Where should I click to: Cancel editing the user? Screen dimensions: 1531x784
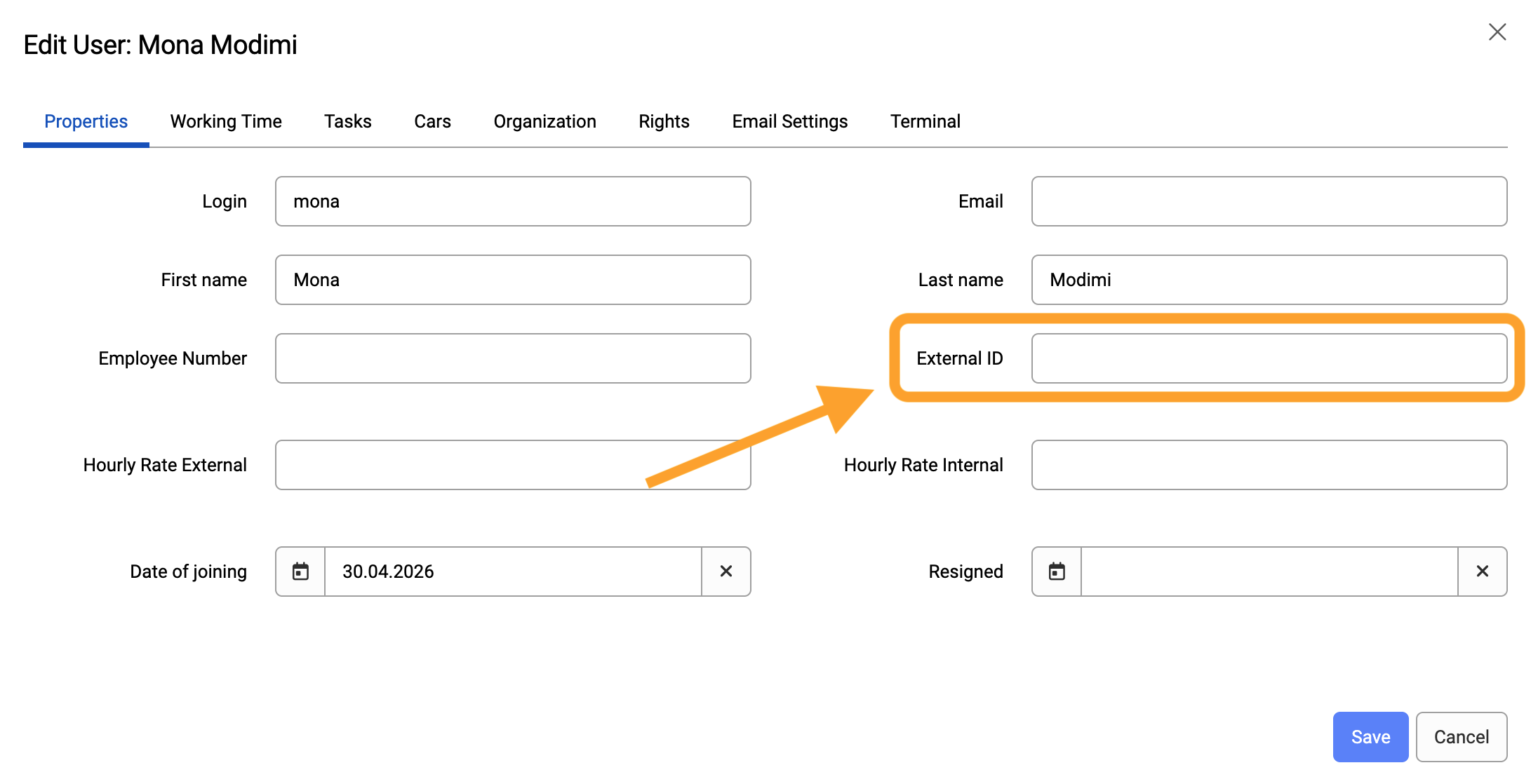click(x=1462, y=737)
